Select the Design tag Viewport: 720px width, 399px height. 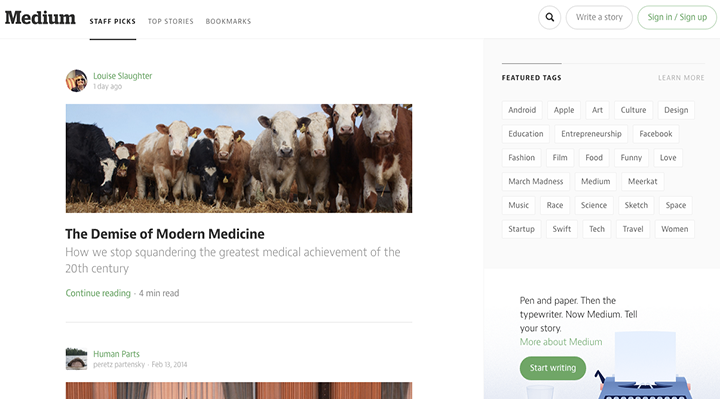[x=676, y=110]
